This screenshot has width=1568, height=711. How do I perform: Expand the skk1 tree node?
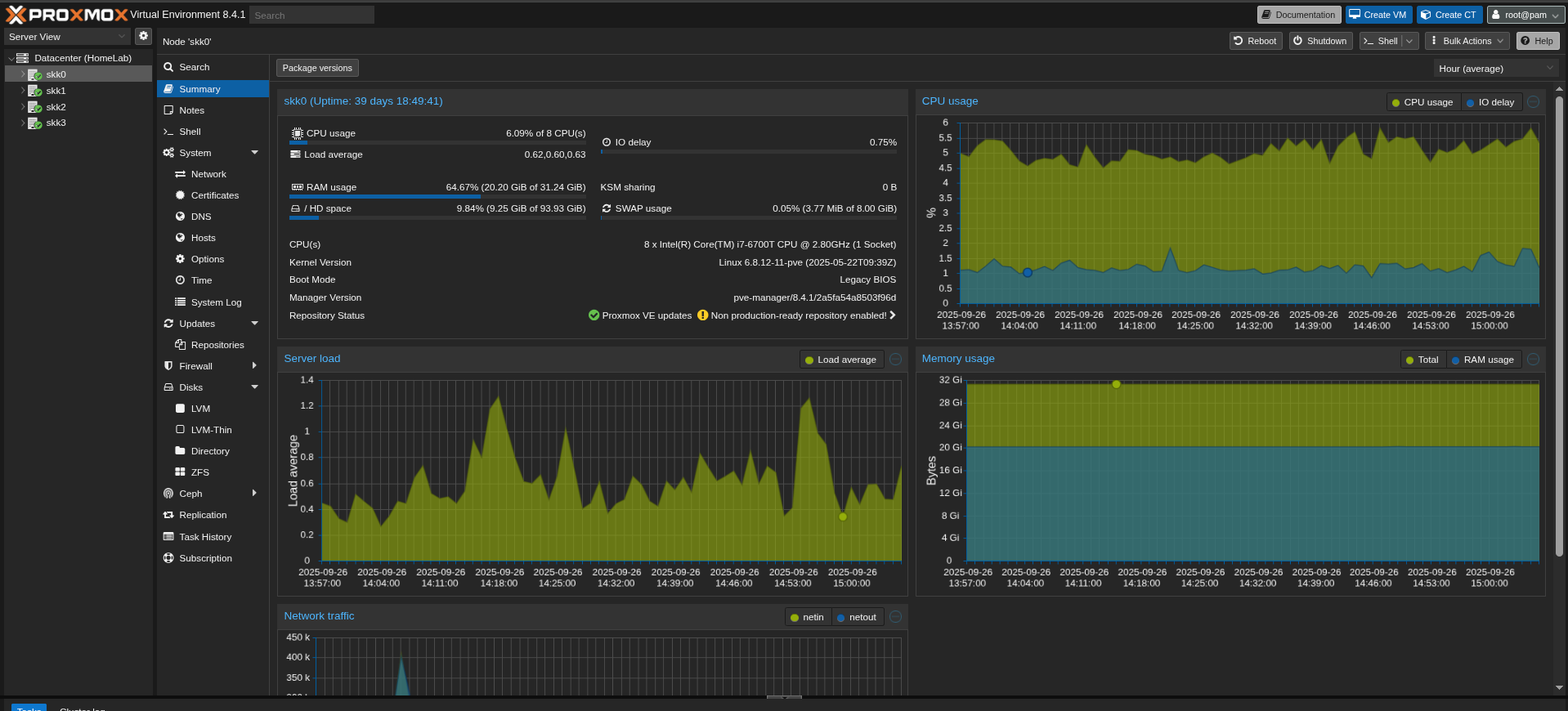[x=22, y=91]
